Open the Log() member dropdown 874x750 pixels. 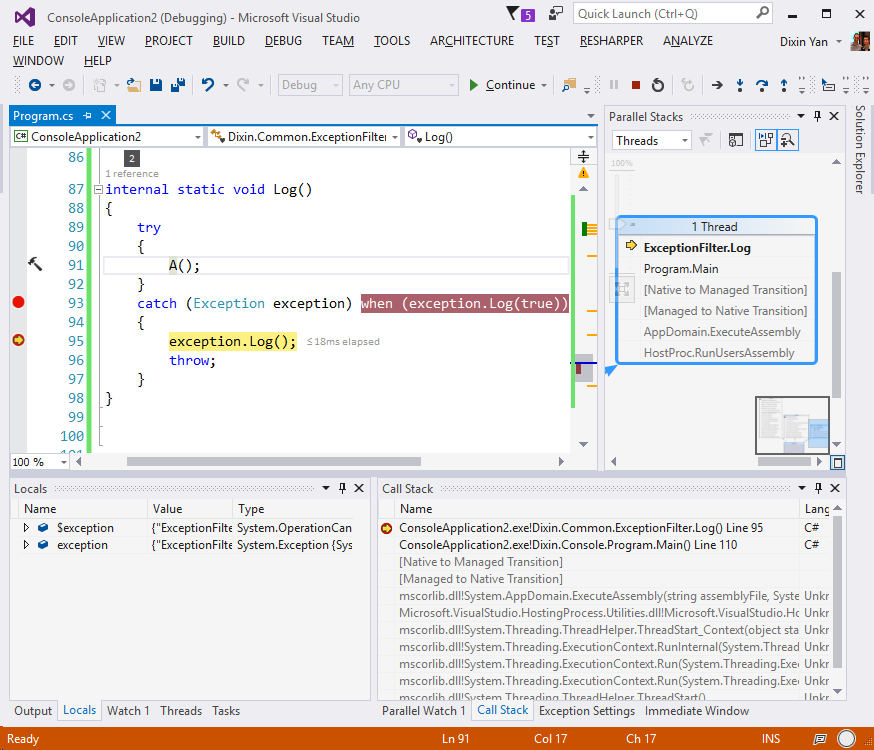(500, 137)
